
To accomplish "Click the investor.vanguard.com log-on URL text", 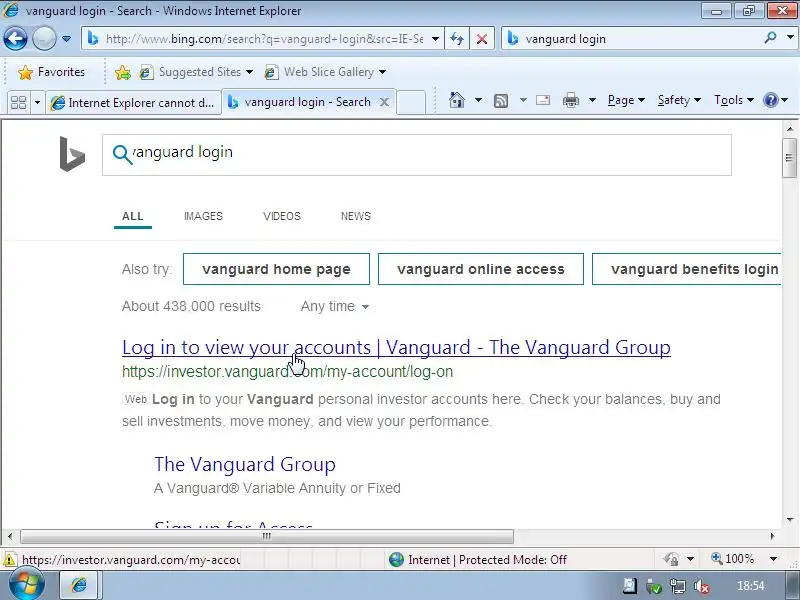I will click(287, 371).
